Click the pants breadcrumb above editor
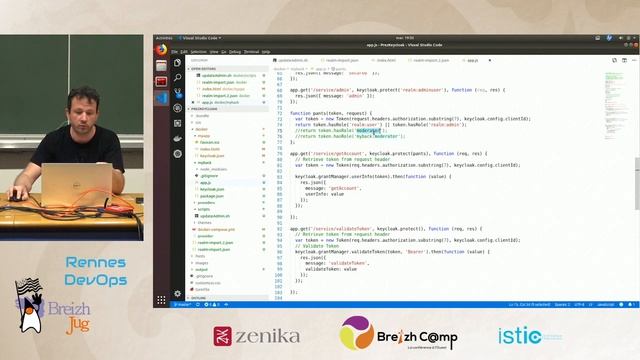Viewport: 640px width, 360px height. coord(339,69)
